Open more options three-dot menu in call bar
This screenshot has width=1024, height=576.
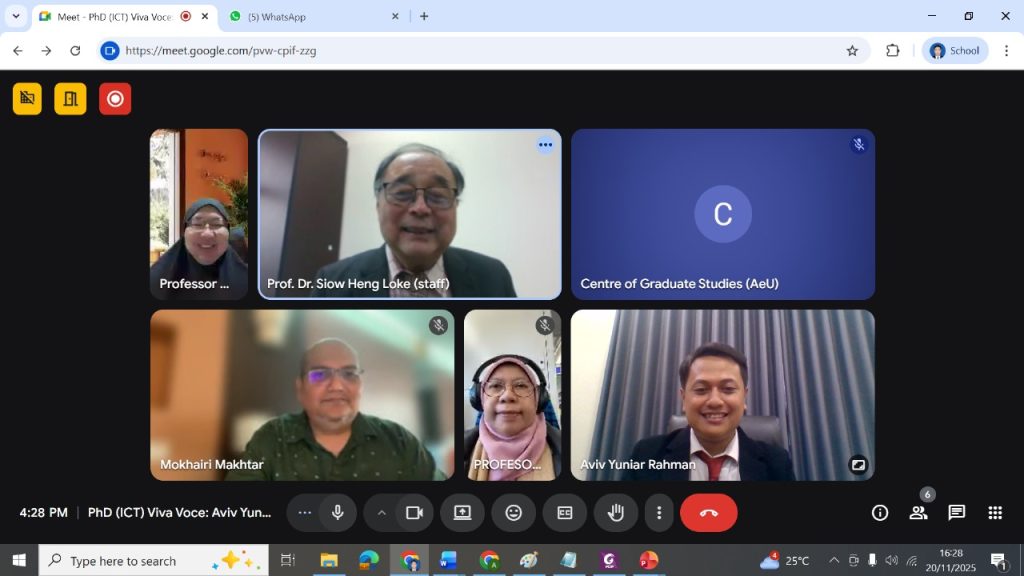tap(659, 513)
